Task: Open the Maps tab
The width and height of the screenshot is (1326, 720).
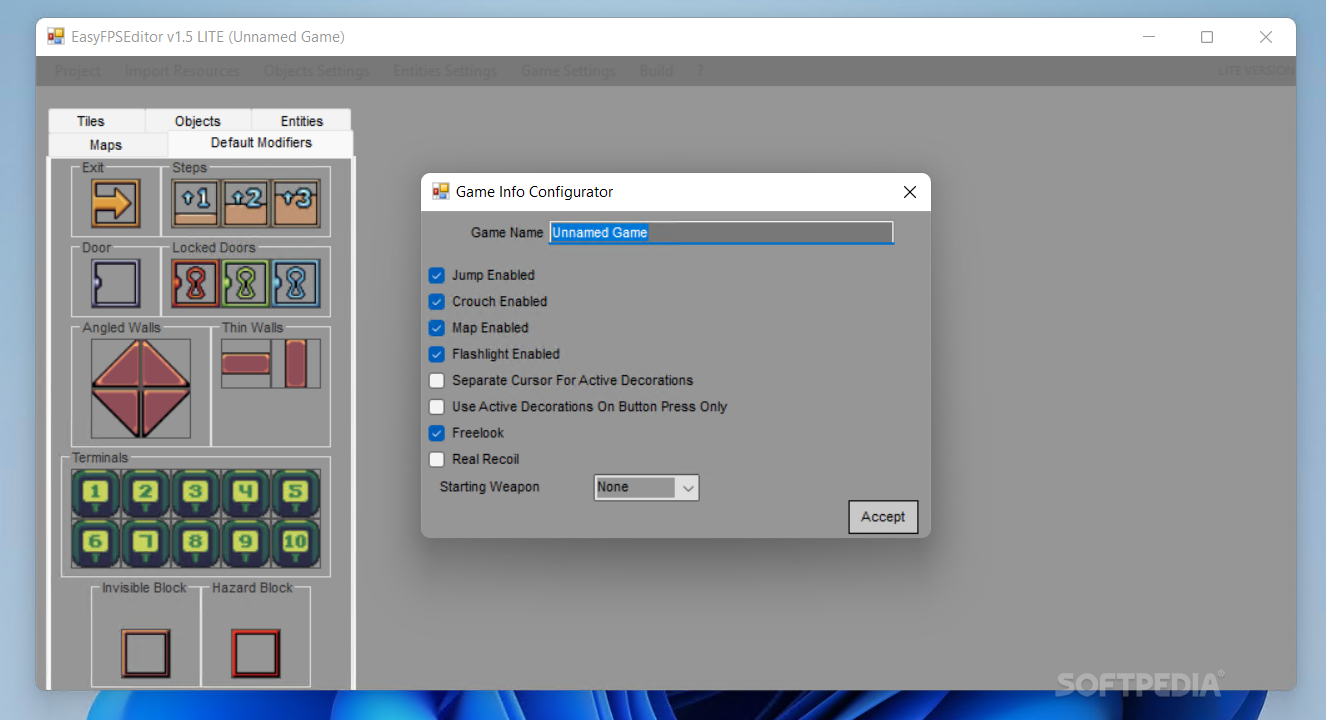Action: [106, 145]
